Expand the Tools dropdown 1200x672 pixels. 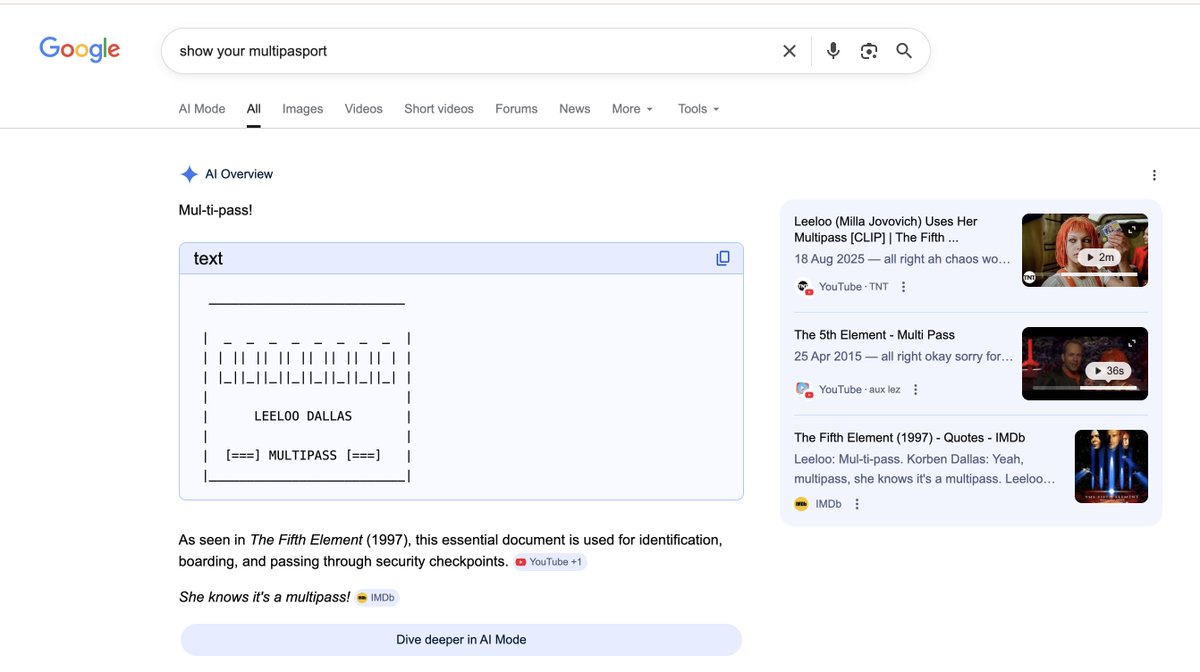[x=699, y=109]
